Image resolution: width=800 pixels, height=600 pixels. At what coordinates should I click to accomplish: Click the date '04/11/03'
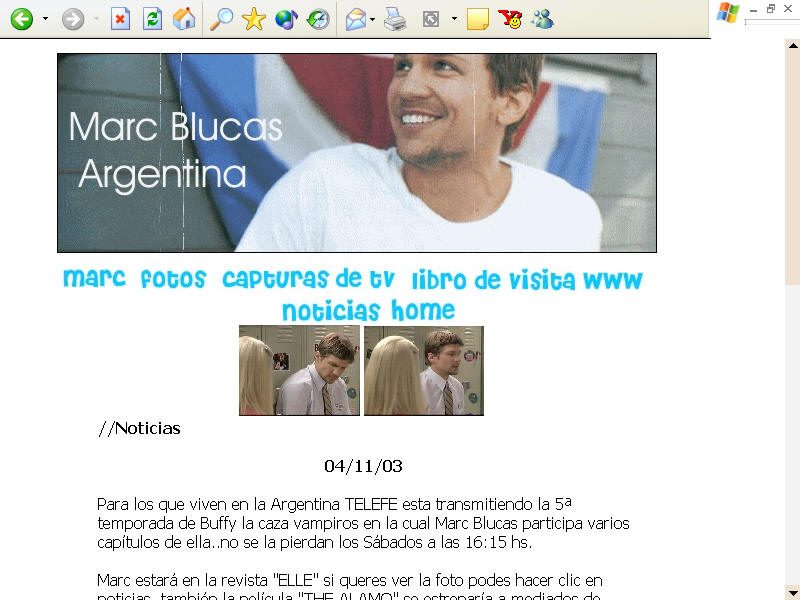[363, 466]
